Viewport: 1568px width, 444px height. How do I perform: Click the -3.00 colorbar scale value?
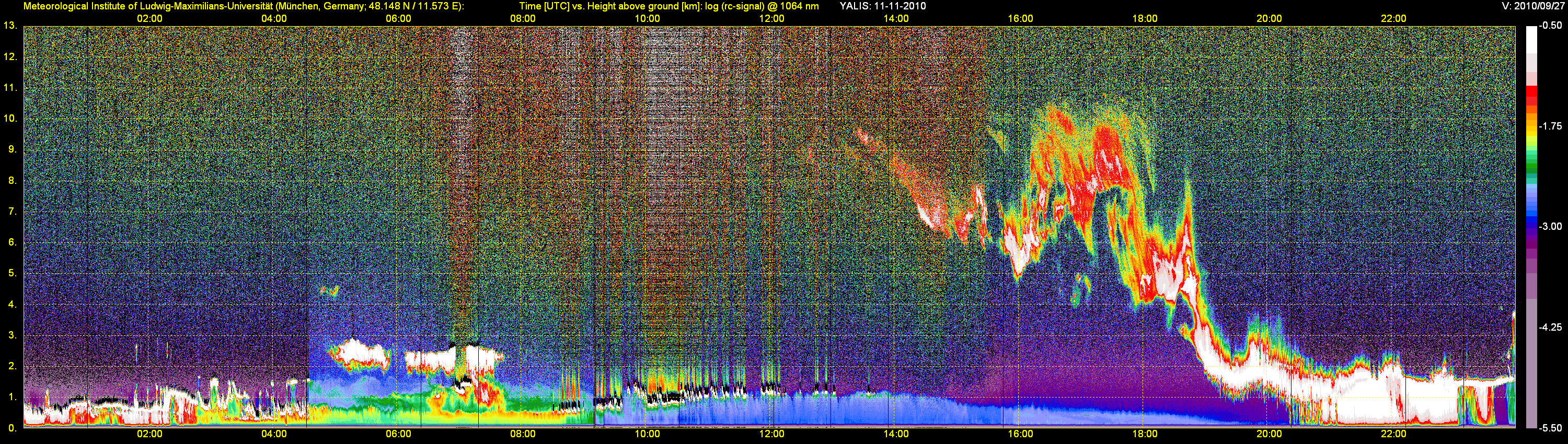click(1550, 226)
